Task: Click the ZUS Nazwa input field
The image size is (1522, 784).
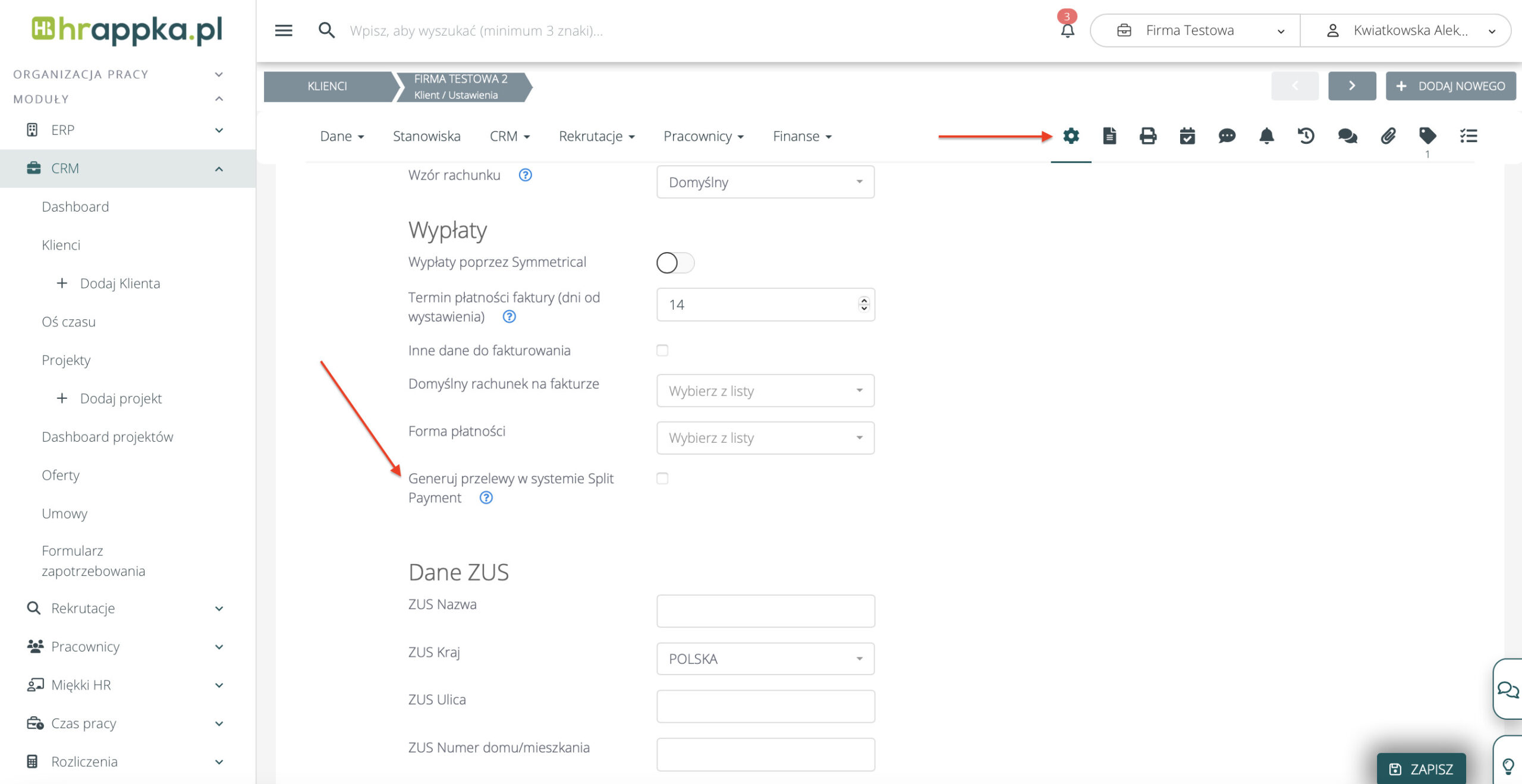Action: point(765,611)
